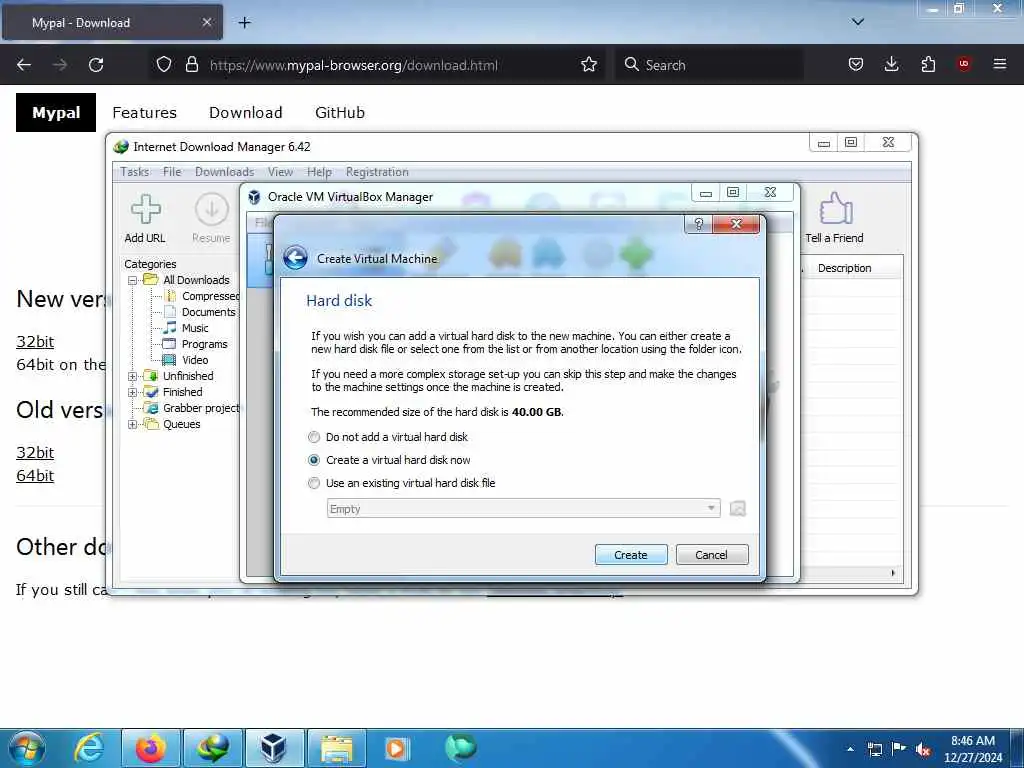Select Create a virtual hard disk now
This screenshot has height=768, width=1024.
tap(314, 460)
